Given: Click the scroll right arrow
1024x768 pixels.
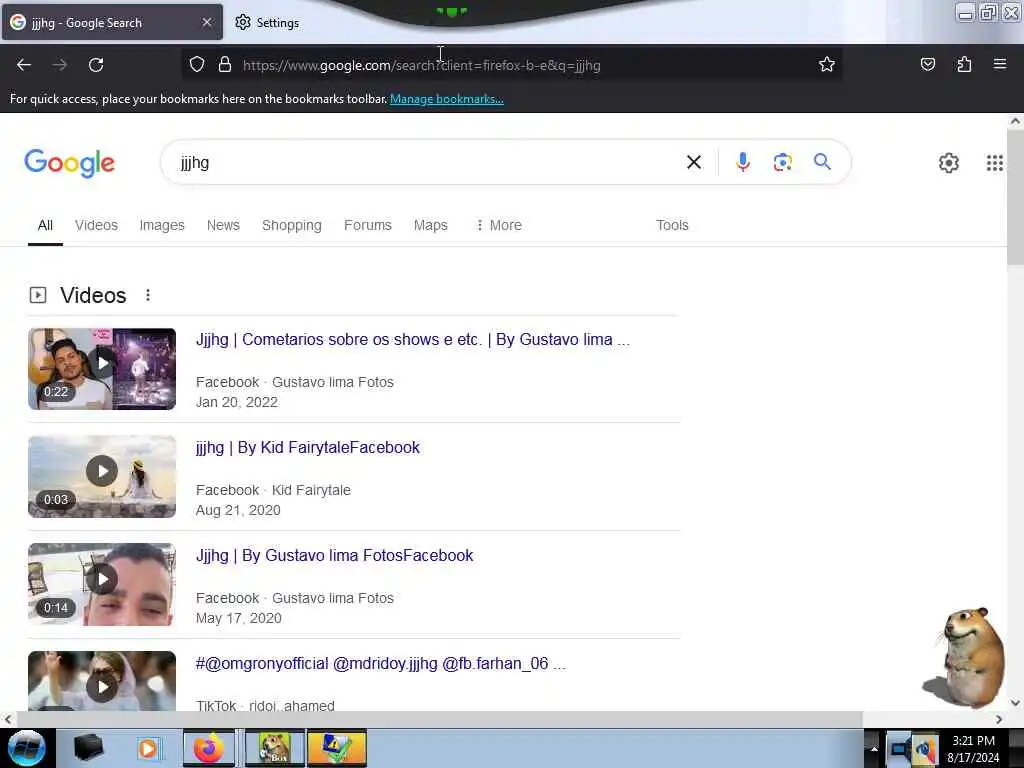Looking at the screenshot, I should pyautogui.click(x=999, y=719).
